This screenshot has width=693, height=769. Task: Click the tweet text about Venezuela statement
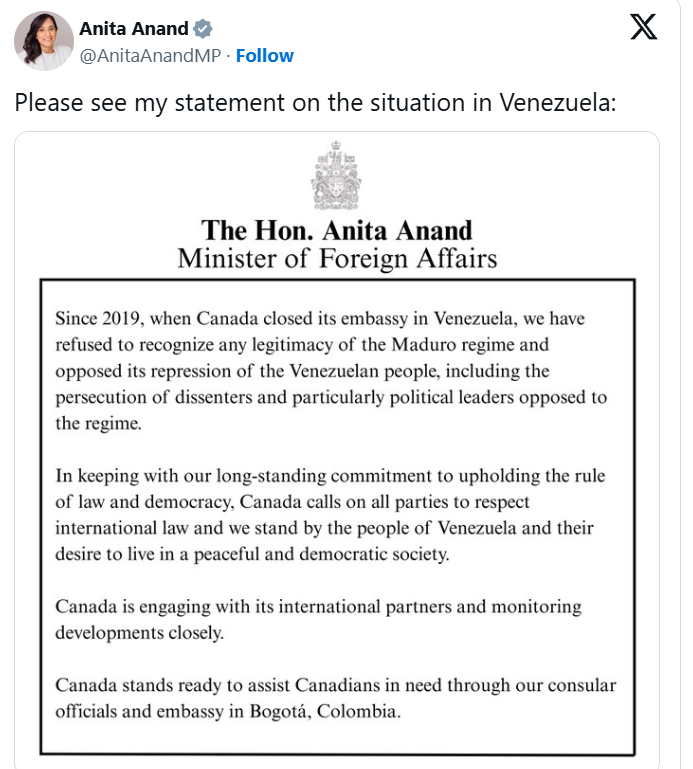point(313,103)
